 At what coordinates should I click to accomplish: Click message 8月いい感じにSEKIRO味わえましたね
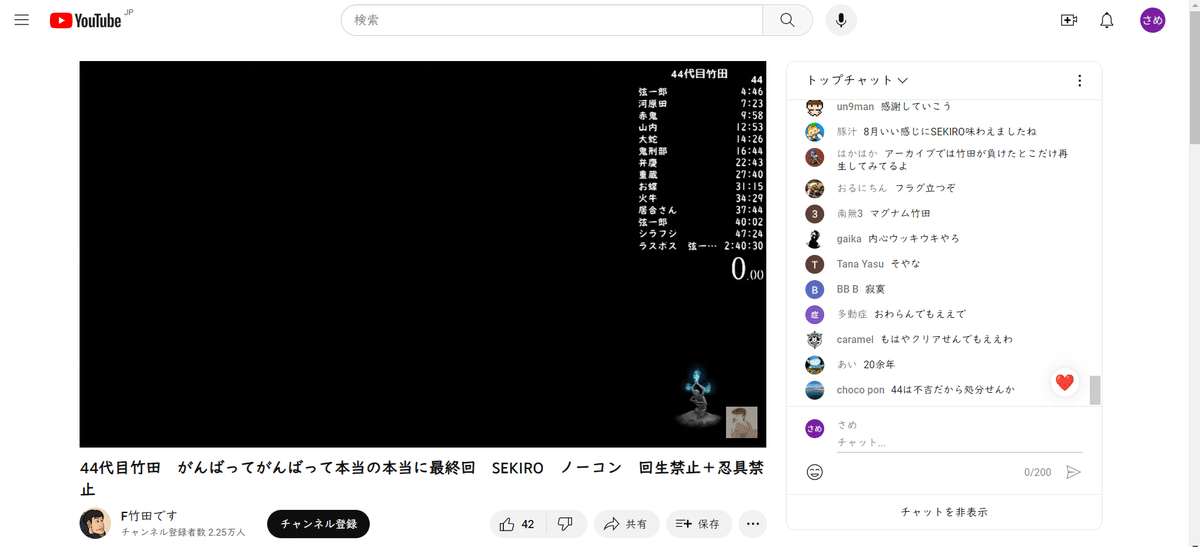950,132
